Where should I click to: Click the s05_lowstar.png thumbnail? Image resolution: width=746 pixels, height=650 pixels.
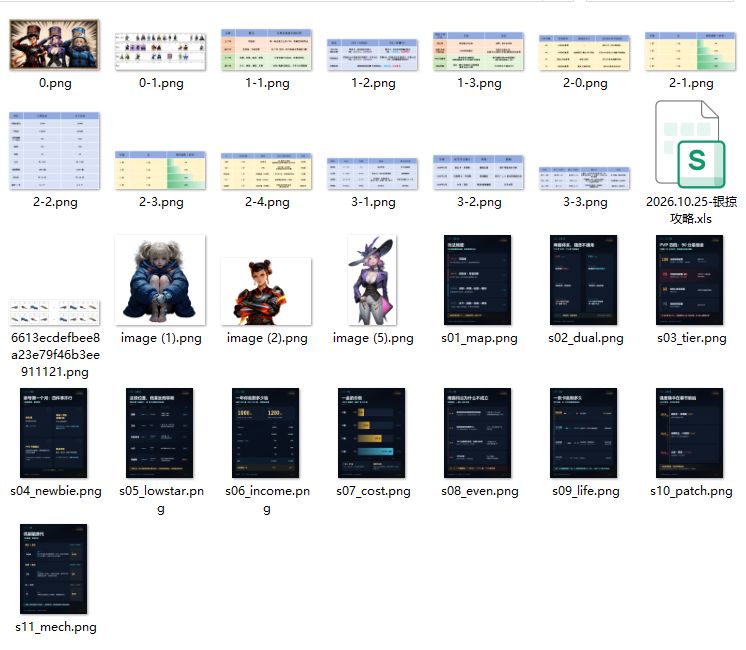[160, 433]
